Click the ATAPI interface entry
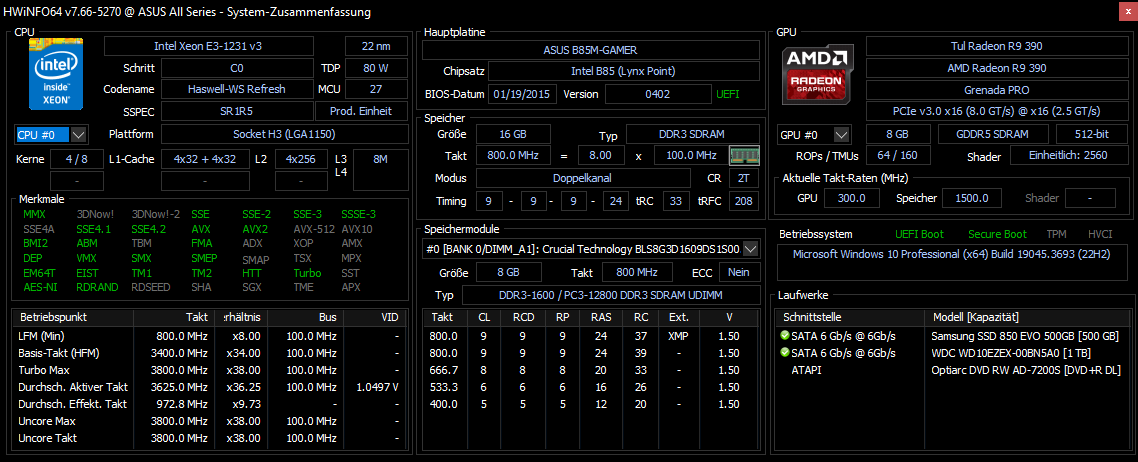 (805, 370)
